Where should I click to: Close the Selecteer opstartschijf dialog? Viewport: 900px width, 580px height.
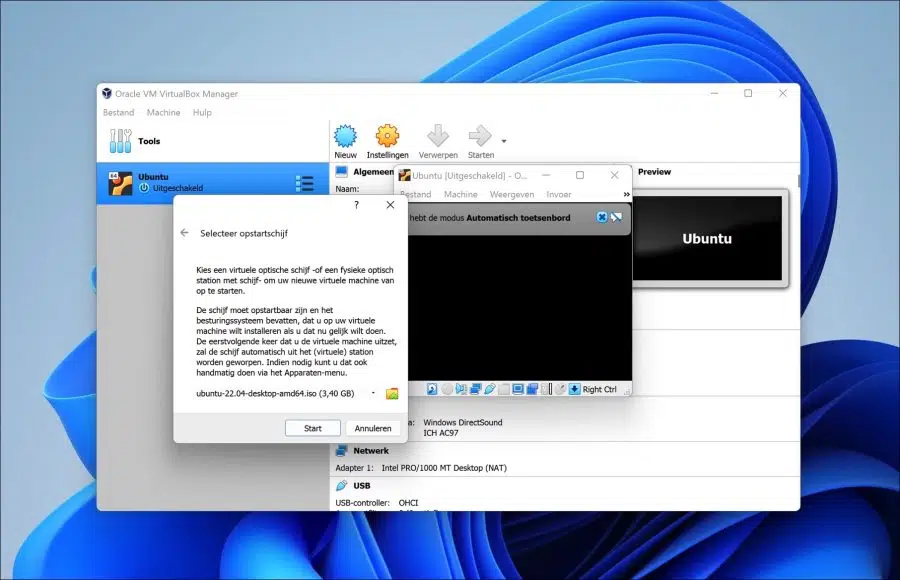390,205
